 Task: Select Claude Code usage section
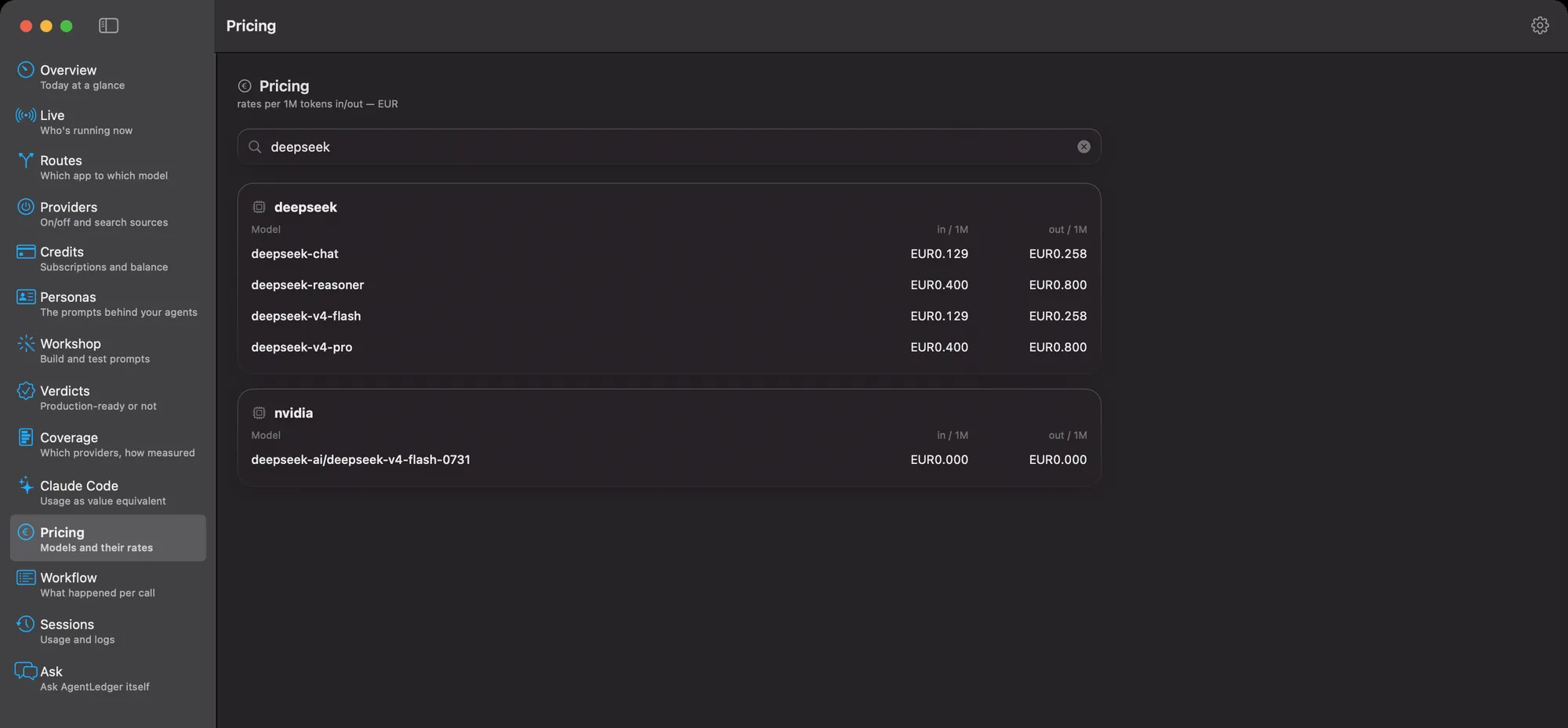(x=108, y=492)
